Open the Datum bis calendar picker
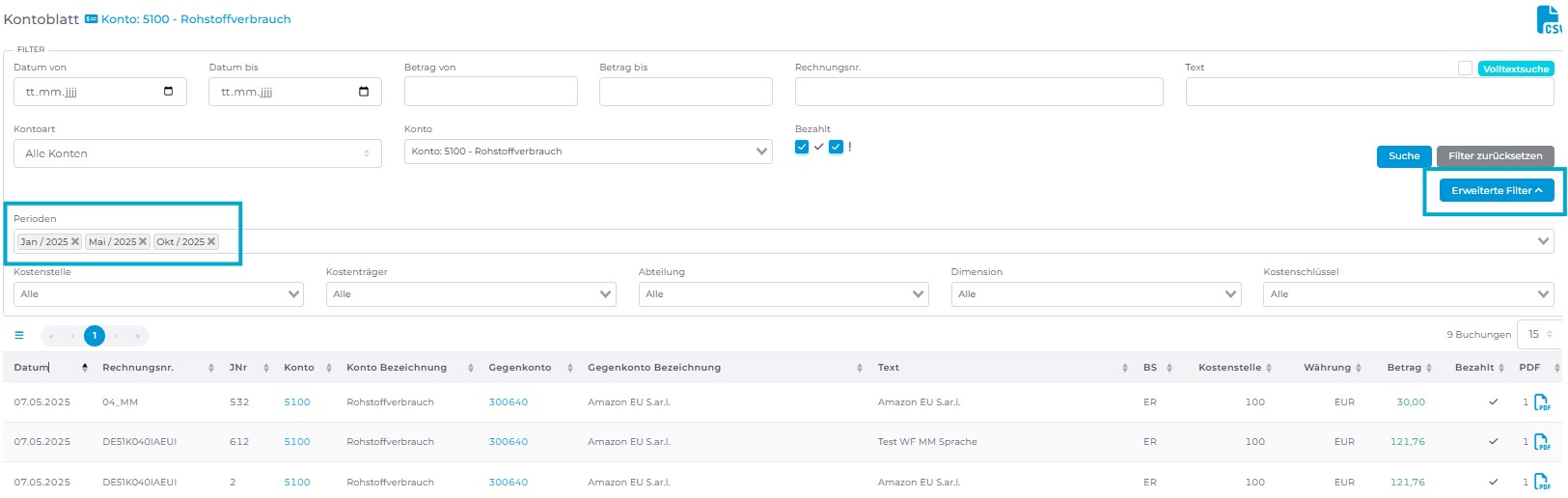The width and height of the screenshot is (1568, 498). (x=364, y=92)
